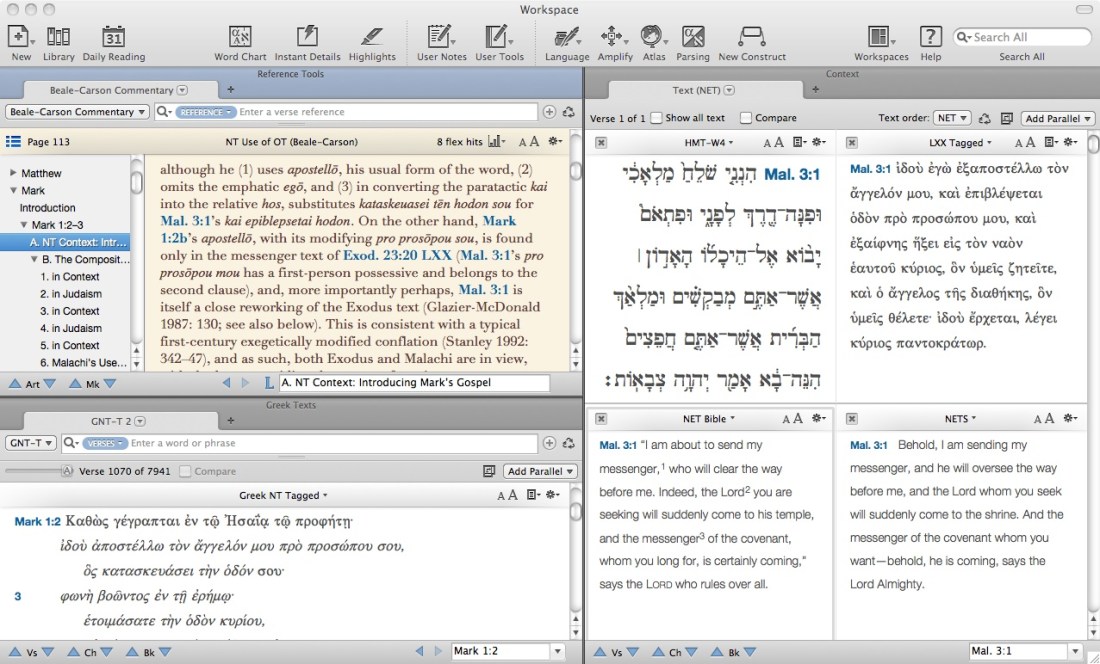
Task: Click the Parsing toolbar icon
Action: 692,38
